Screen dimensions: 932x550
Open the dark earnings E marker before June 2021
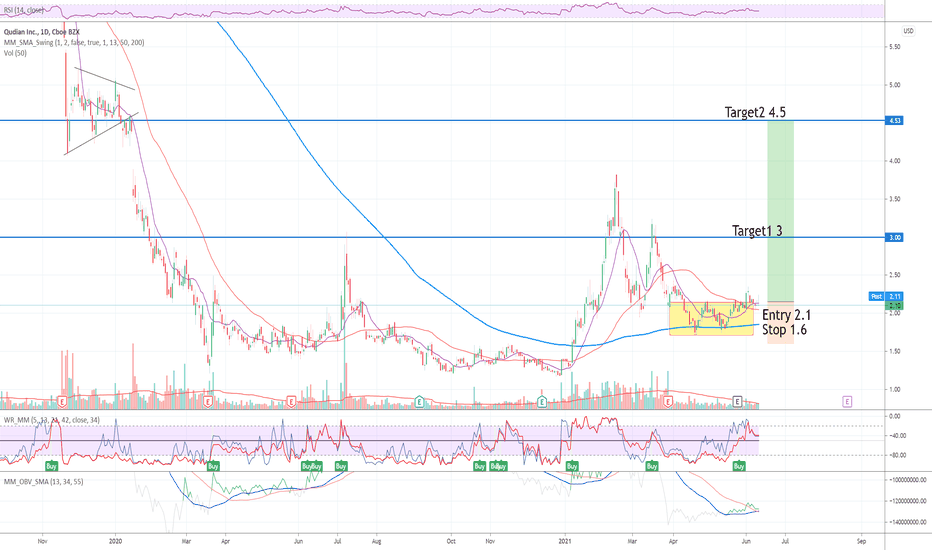(737, 402)
